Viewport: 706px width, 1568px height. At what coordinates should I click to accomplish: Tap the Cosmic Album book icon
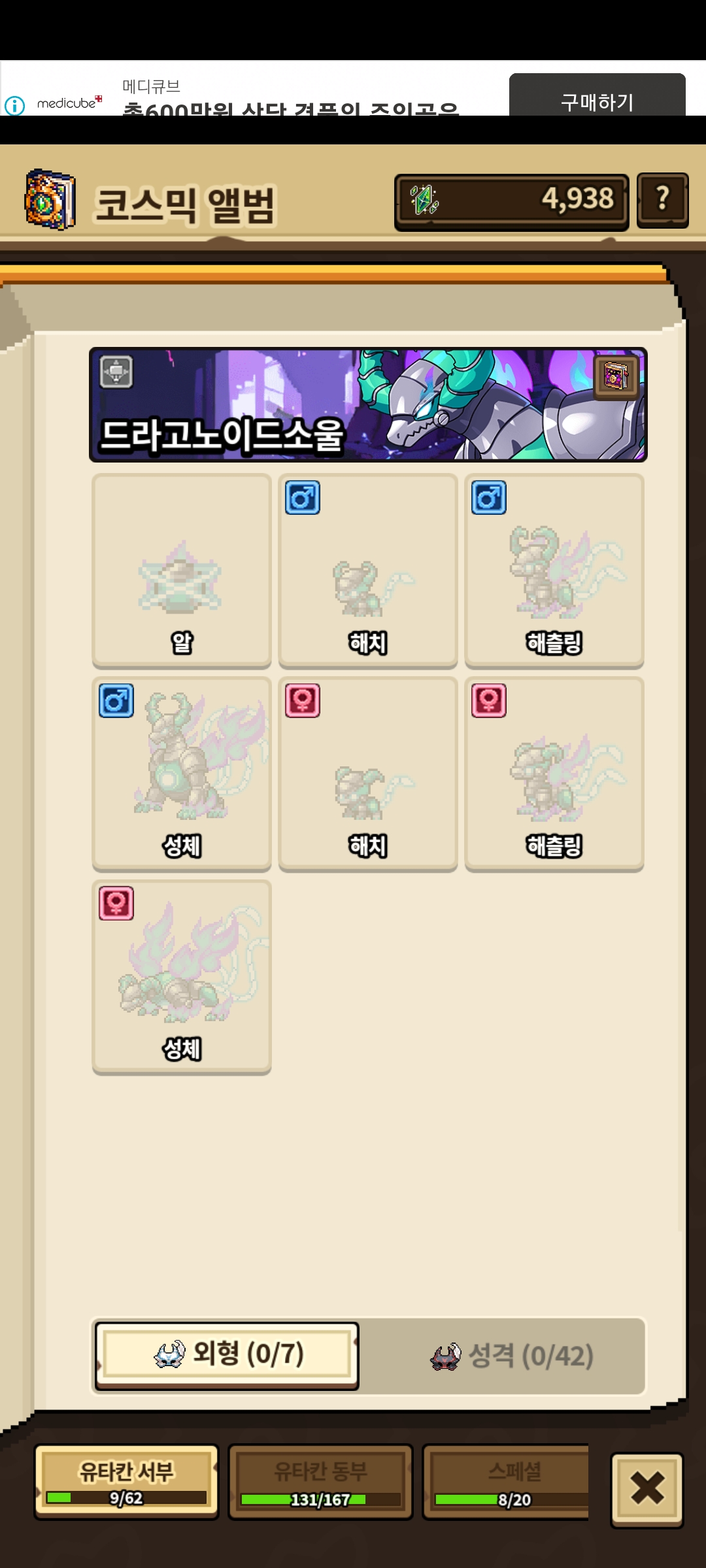point(50,199)
